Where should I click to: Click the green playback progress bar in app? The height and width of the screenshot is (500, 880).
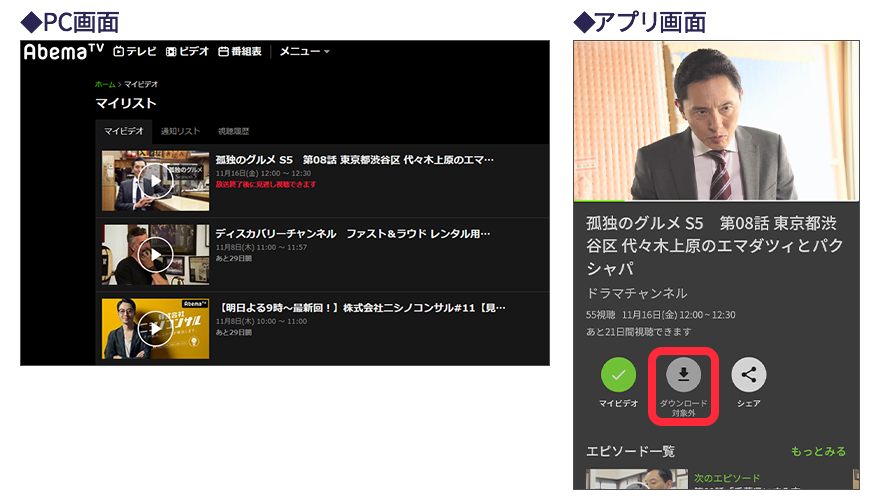point(599,200)
